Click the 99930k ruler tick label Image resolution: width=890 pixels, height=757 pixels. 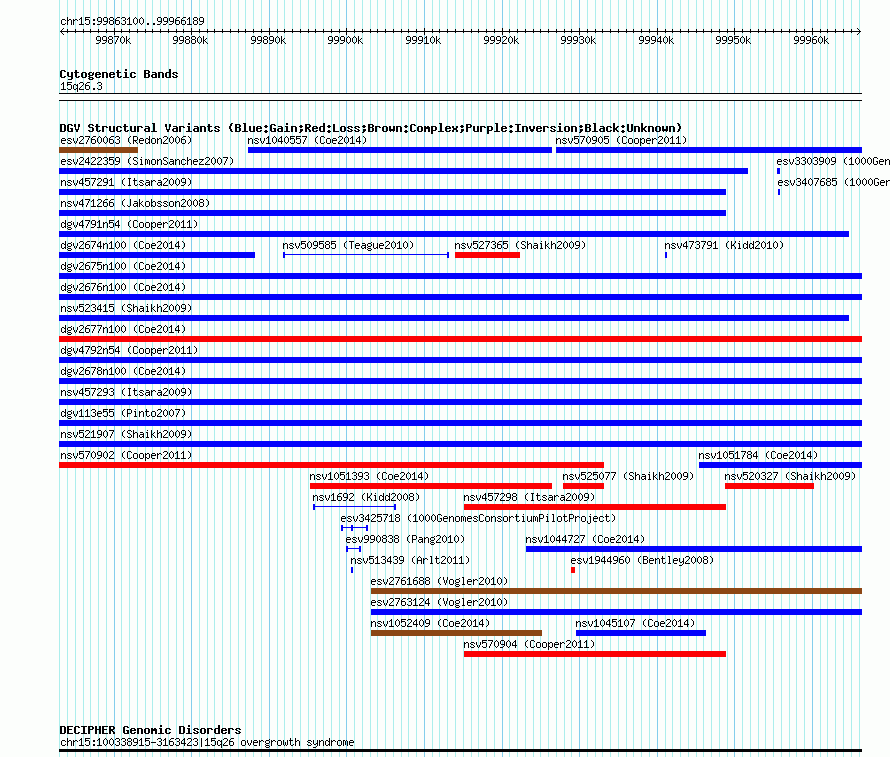click(578, 40)
